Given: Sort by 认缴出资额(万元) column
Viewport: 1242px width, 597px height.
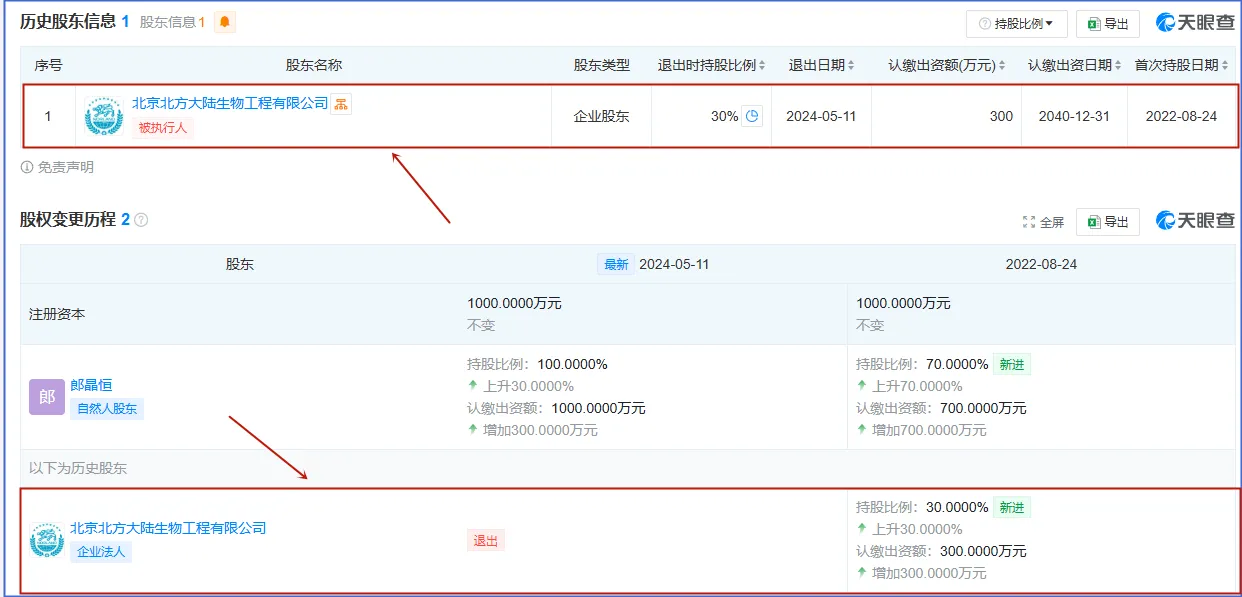Looking at the screenshot, I should pyautogui.click(x=947, y=65).
